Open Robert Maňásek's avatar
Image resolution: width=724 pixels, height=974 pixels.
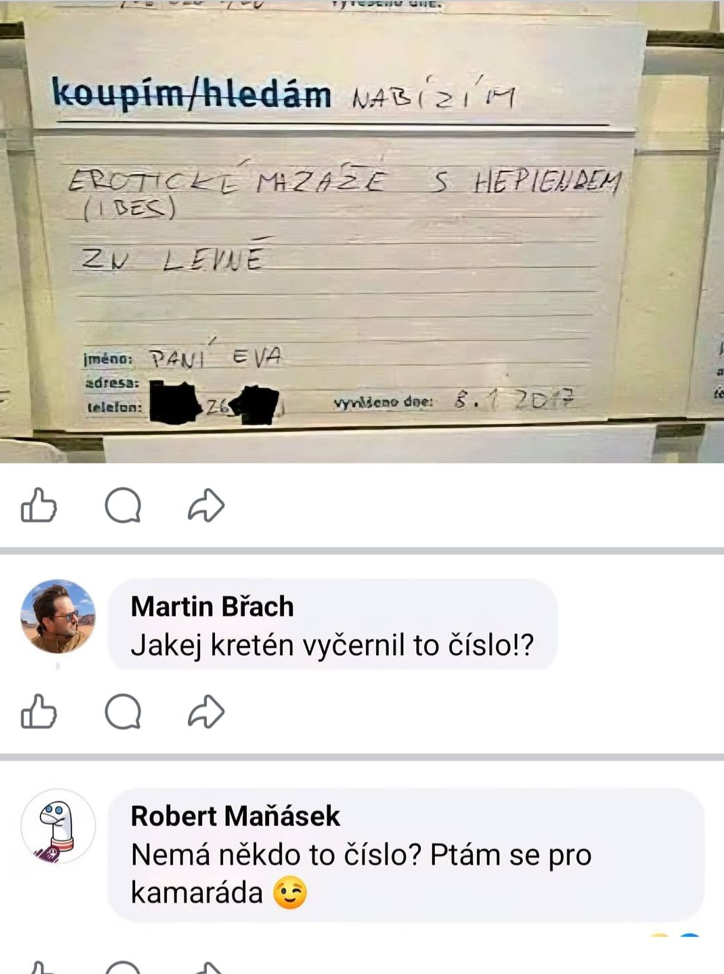[x=58, y=826]
